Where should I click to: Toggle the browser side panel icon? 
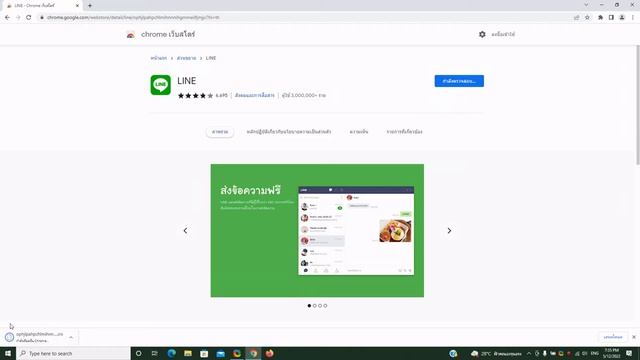point(611,18)
